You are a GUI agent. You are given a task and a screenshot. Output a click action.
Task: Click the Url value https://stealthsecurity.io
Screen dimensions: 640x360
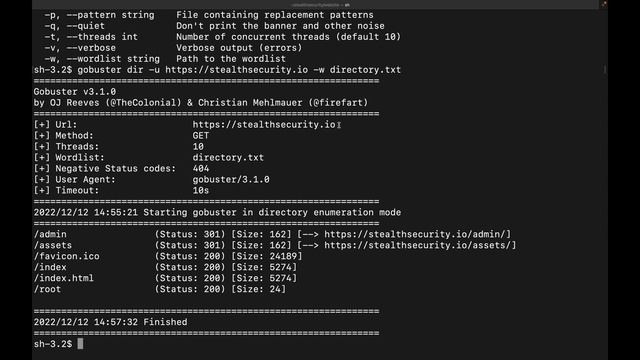264,125
